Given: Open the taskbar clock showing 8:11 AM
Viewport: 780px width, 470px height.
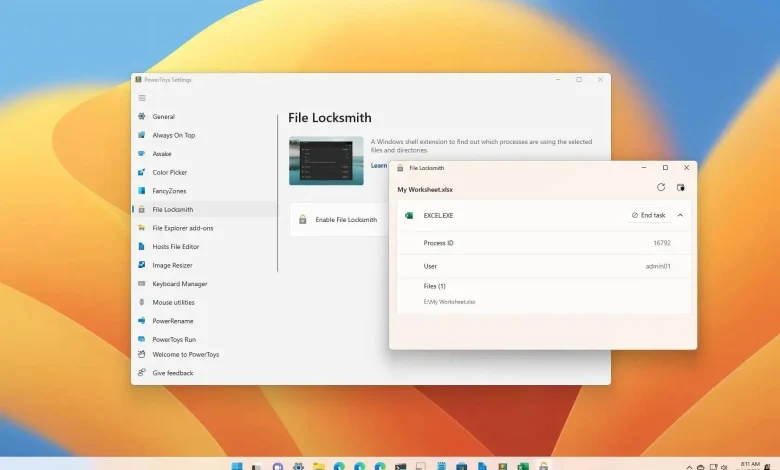Looking at the screenshot, I should pyautogui.click(x=749, y=466).
